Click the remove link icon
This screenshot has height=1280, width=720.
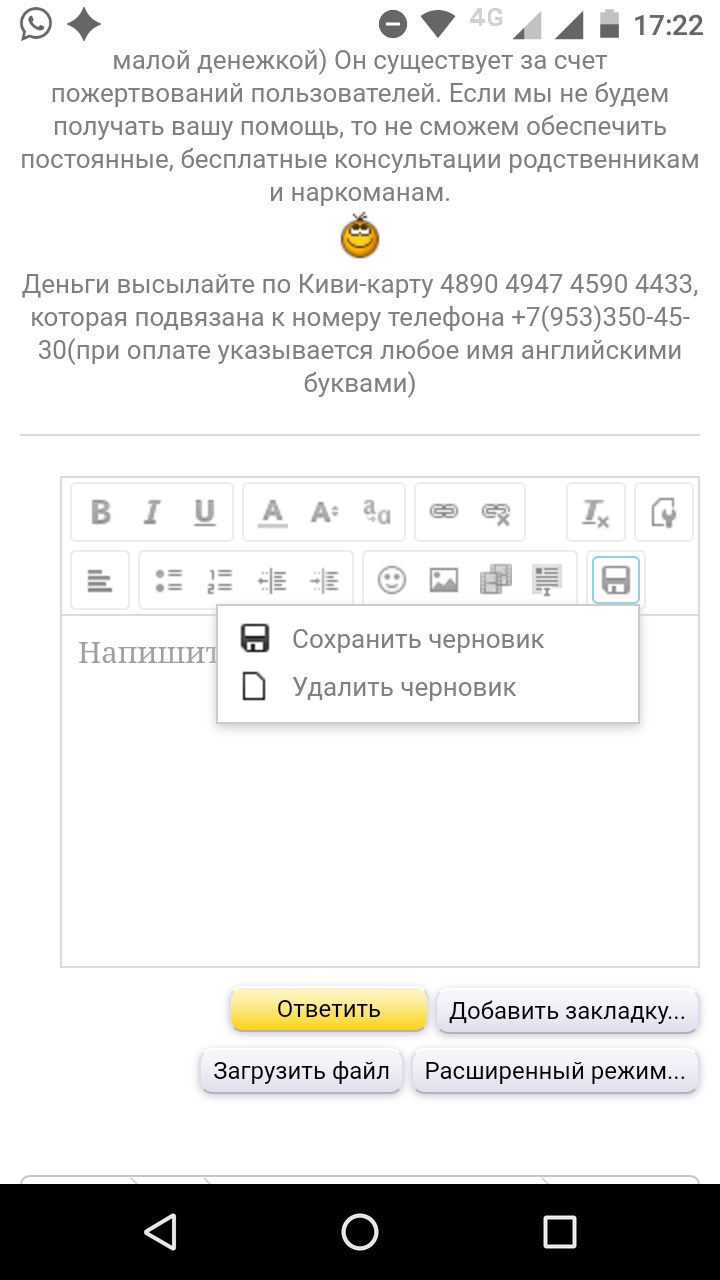(x=496, y=512)
